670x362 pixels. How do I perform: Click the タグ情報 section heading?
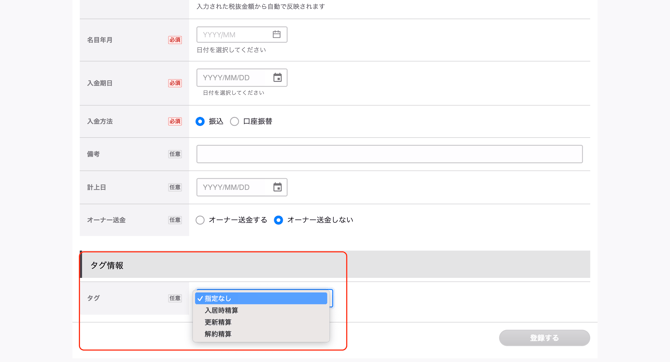click(107, 265)
